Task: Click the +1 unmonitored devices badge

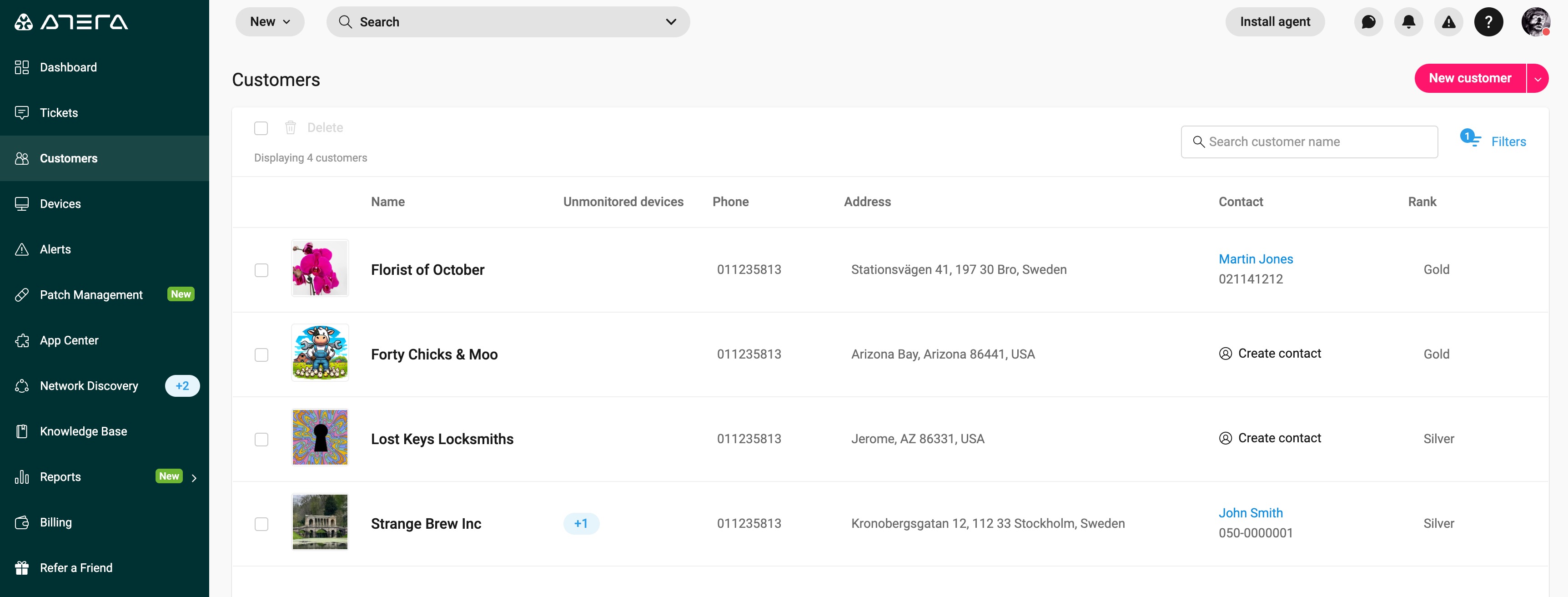Action: (581, 523)
